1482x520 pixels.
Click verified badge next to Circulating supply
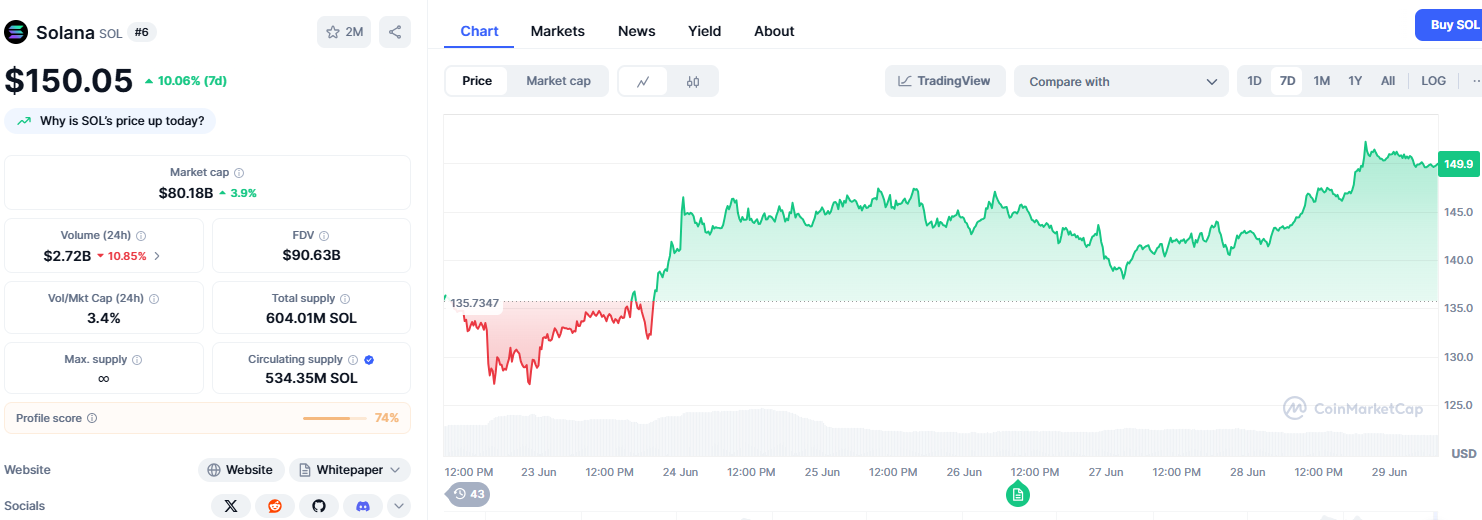(x=370, y=360)
